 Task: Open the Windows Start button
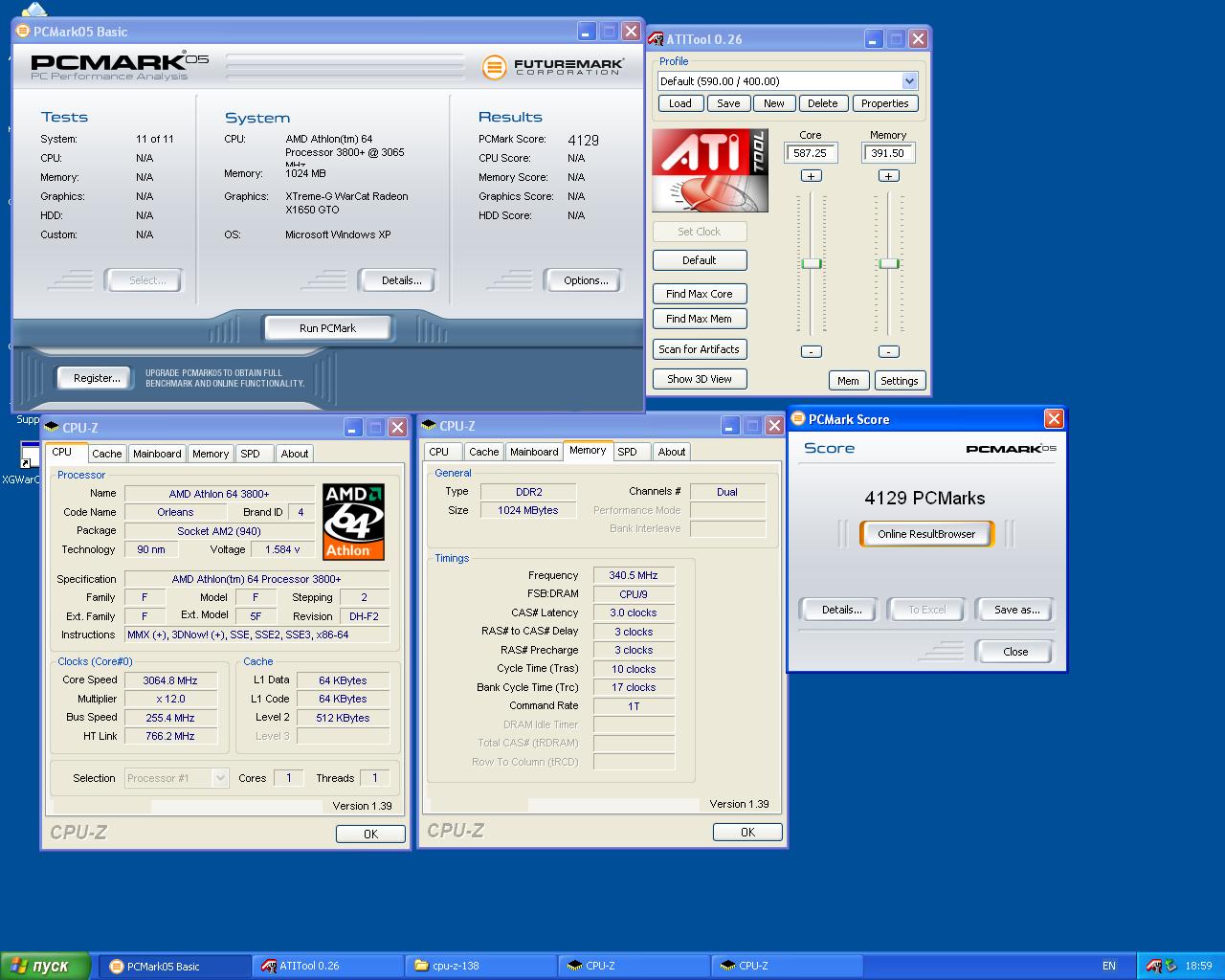46,966
